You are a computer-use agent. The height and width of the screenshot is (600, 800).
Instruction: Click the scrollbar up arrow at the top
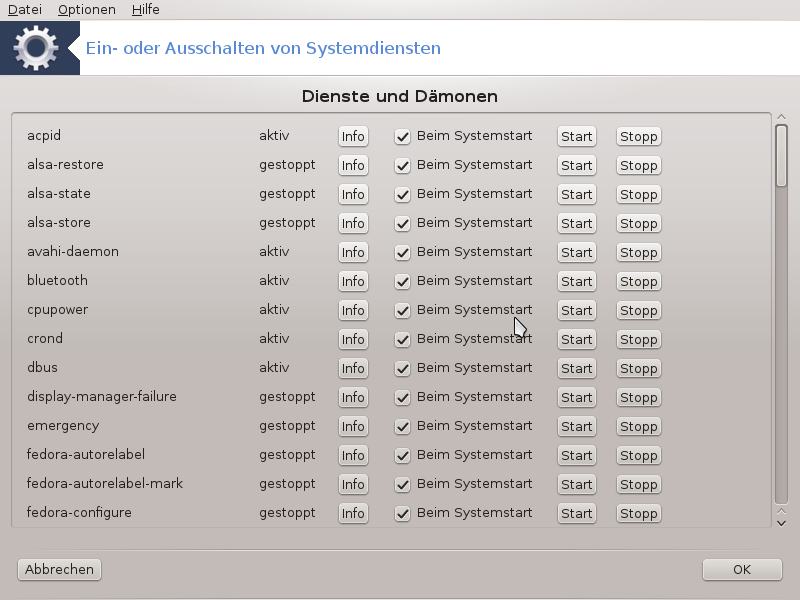[781, 117]
